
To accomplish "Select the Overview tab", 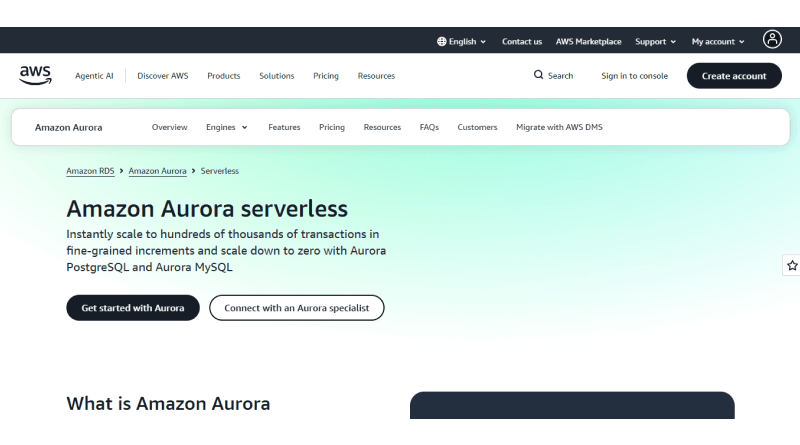I will pos(169,127).
